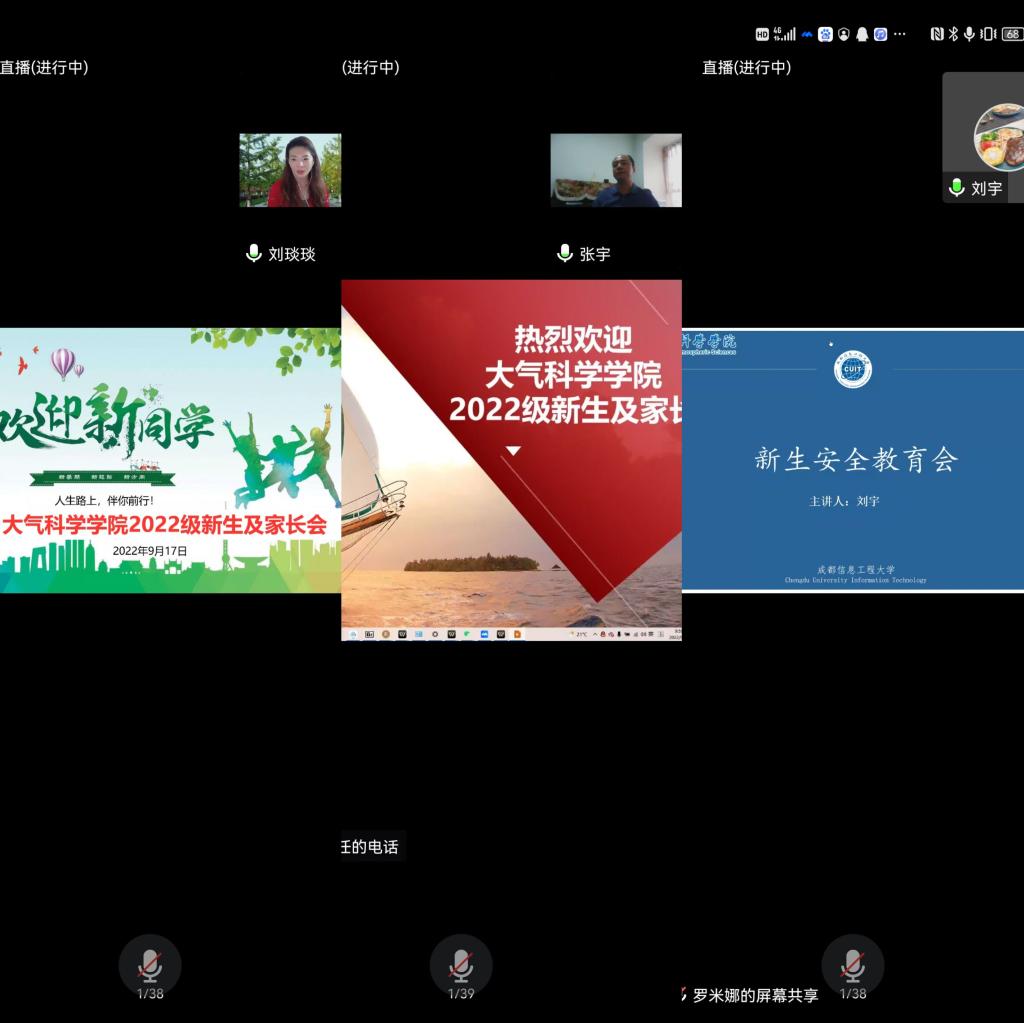
Task: Tap the 罗米娜的屏幕共享 label
Action: tap(755, 995)
